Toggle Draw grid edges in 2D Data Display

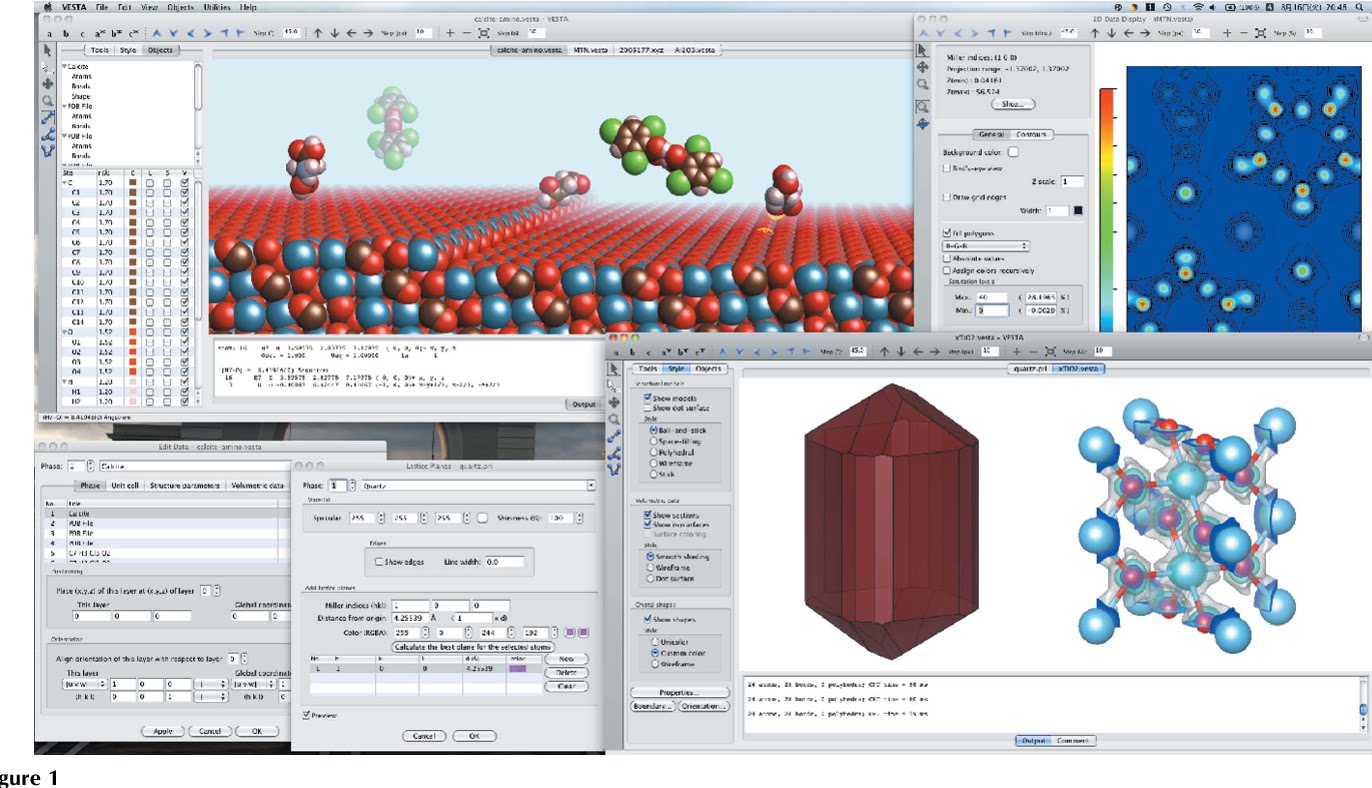pyautogui.click(x=947, y=197)
